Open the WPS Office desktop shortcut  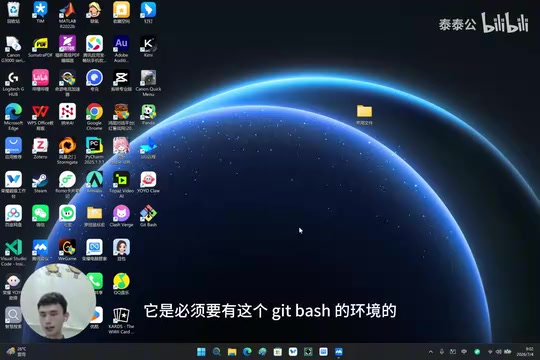[40, 116]
